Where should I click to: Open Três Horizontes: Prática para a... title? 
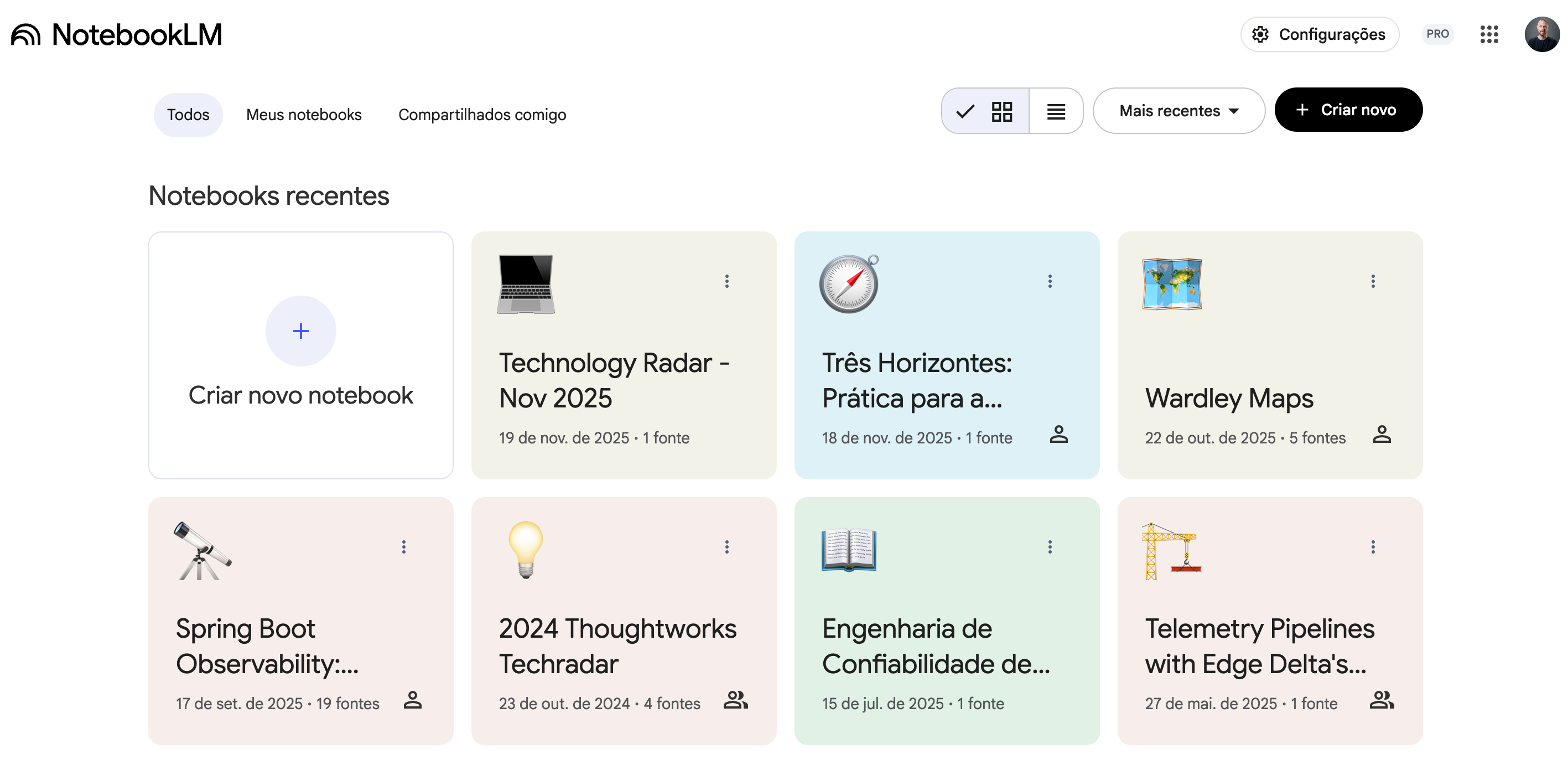(x=917, y=380)
